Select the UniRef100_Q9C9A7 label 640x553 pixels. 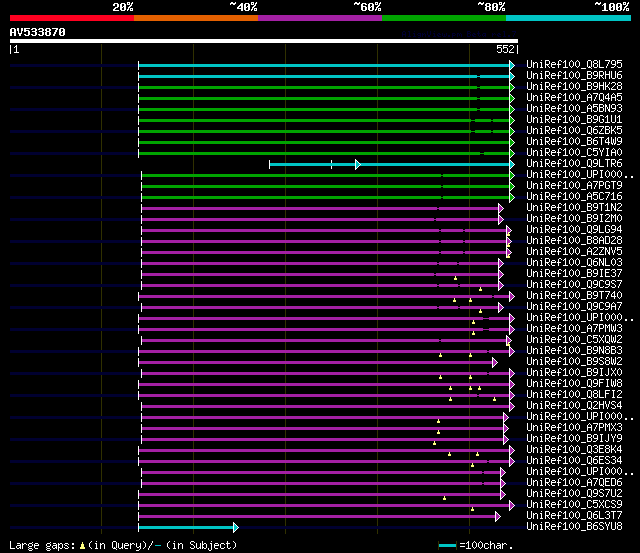pyautogui.click(x=574, y=307)
